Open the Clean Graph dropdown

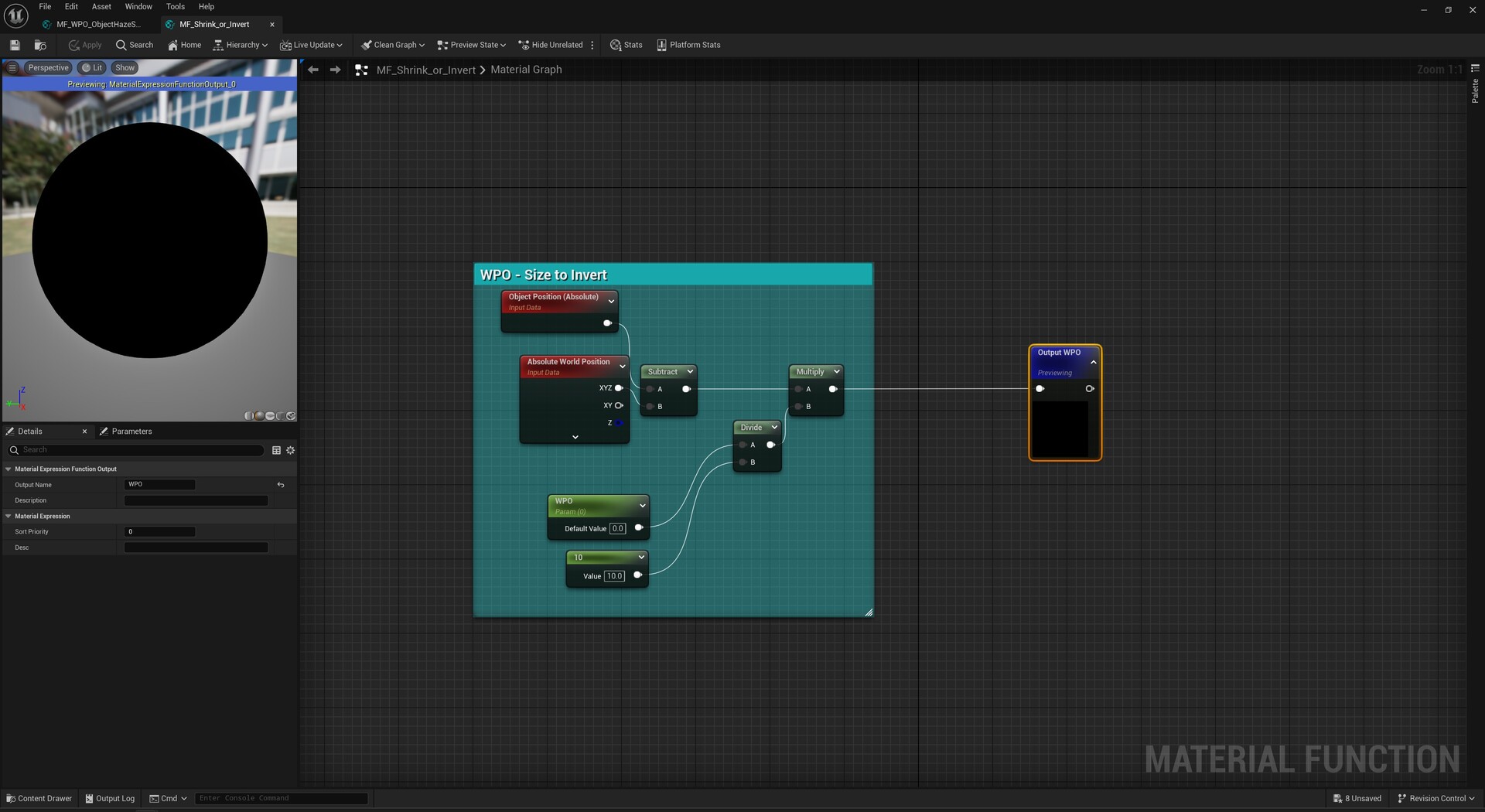coord(393,45)
